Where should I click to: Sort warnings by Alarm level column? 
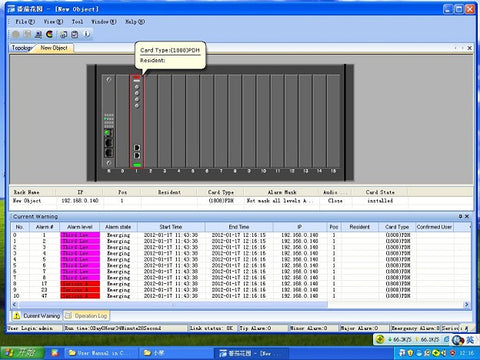[80, 227]
